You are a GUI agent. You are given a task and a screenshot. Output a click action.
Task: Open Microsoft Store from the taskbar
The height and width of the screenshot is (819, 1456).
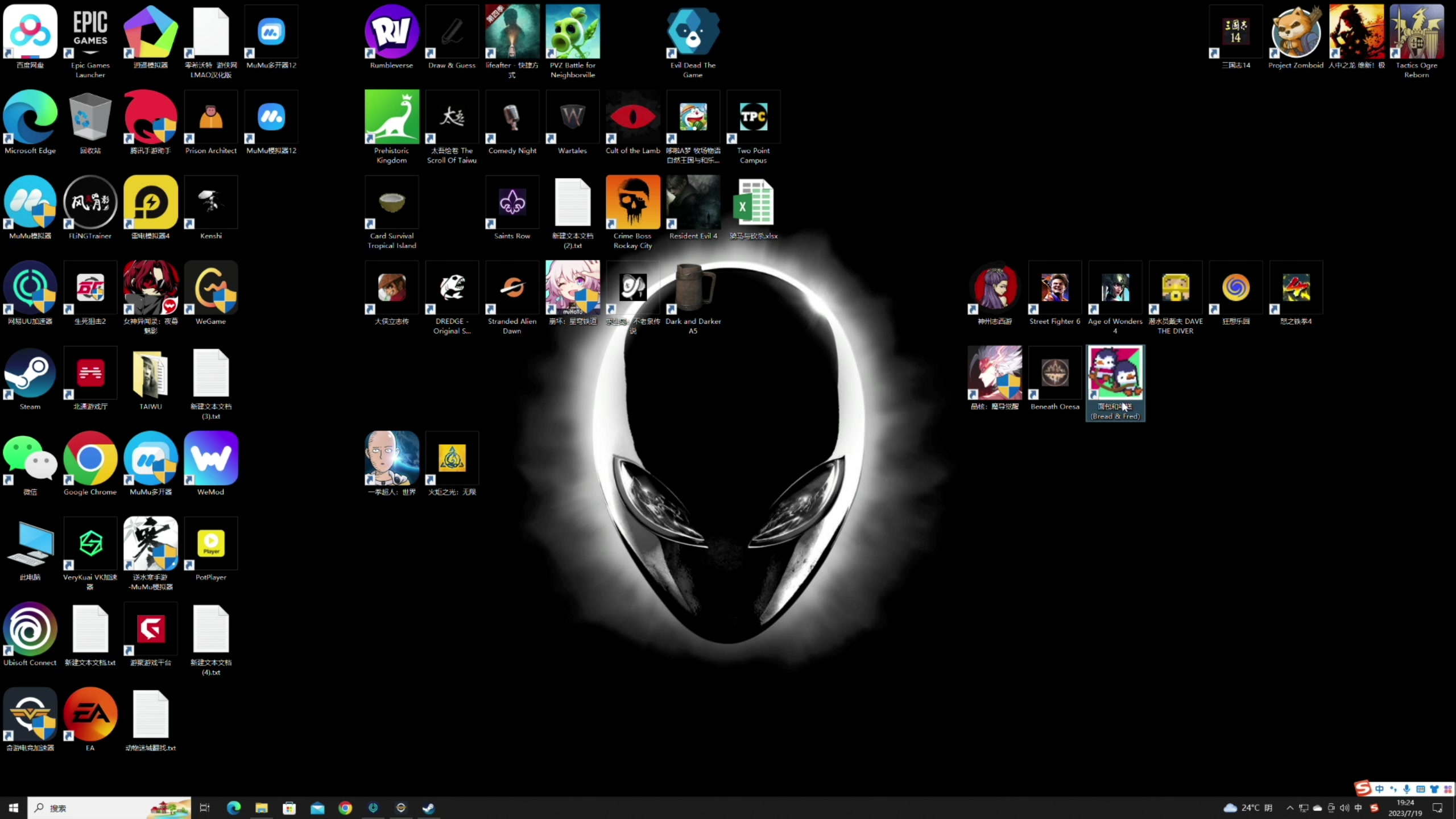coord(289,808)
